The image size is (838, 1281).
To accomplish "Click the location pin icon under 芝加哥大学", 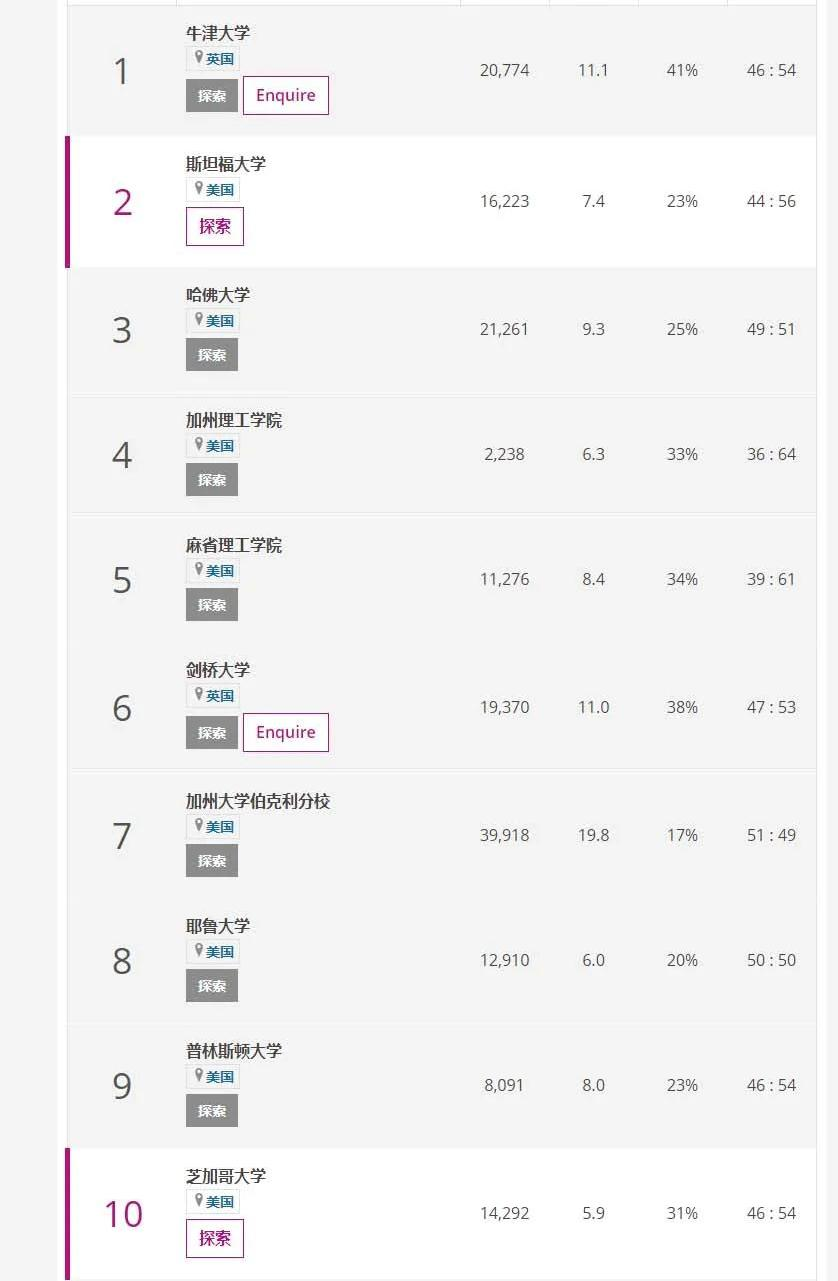I will [x=199, y=1200].
